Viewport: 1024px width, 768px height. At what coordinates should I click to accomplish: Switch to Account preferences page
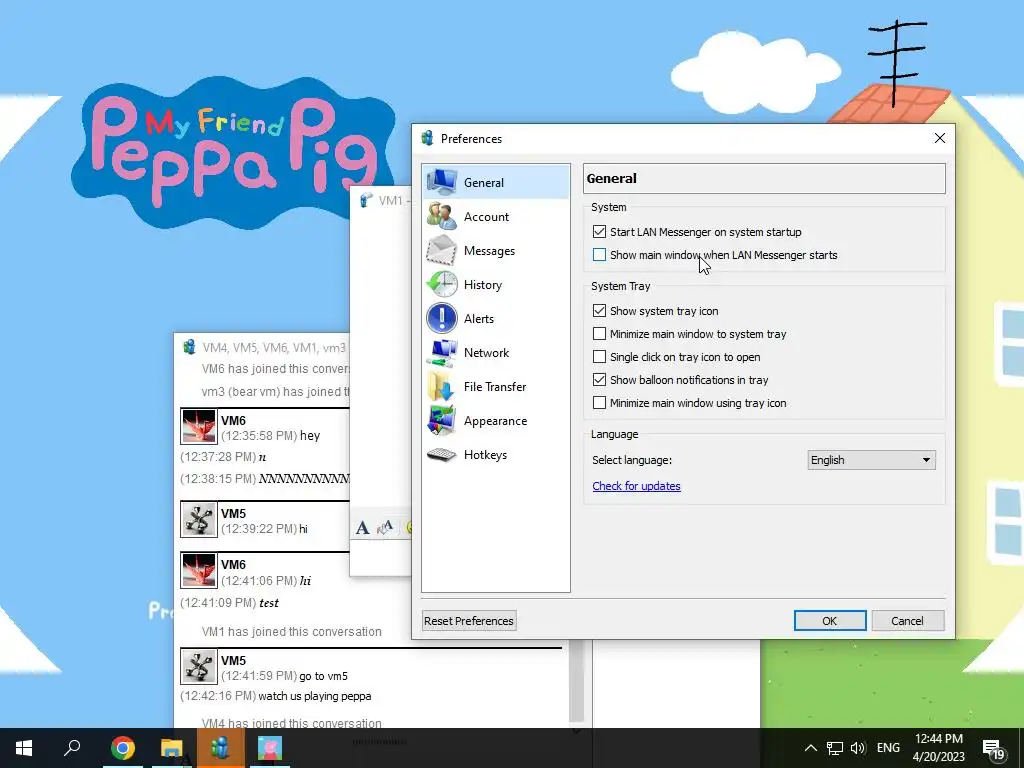click(x=496, y=216)
